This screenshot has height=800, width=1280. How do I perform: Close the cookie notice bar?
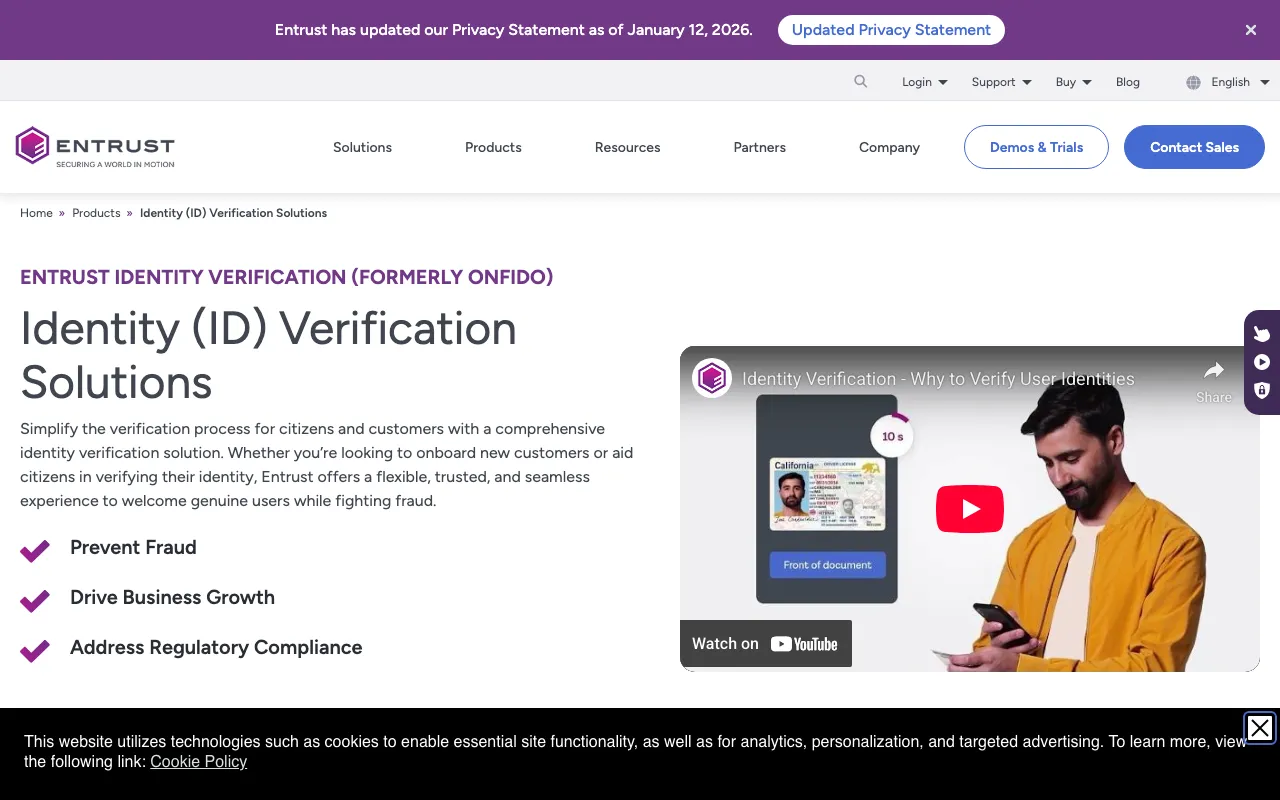1260,728
